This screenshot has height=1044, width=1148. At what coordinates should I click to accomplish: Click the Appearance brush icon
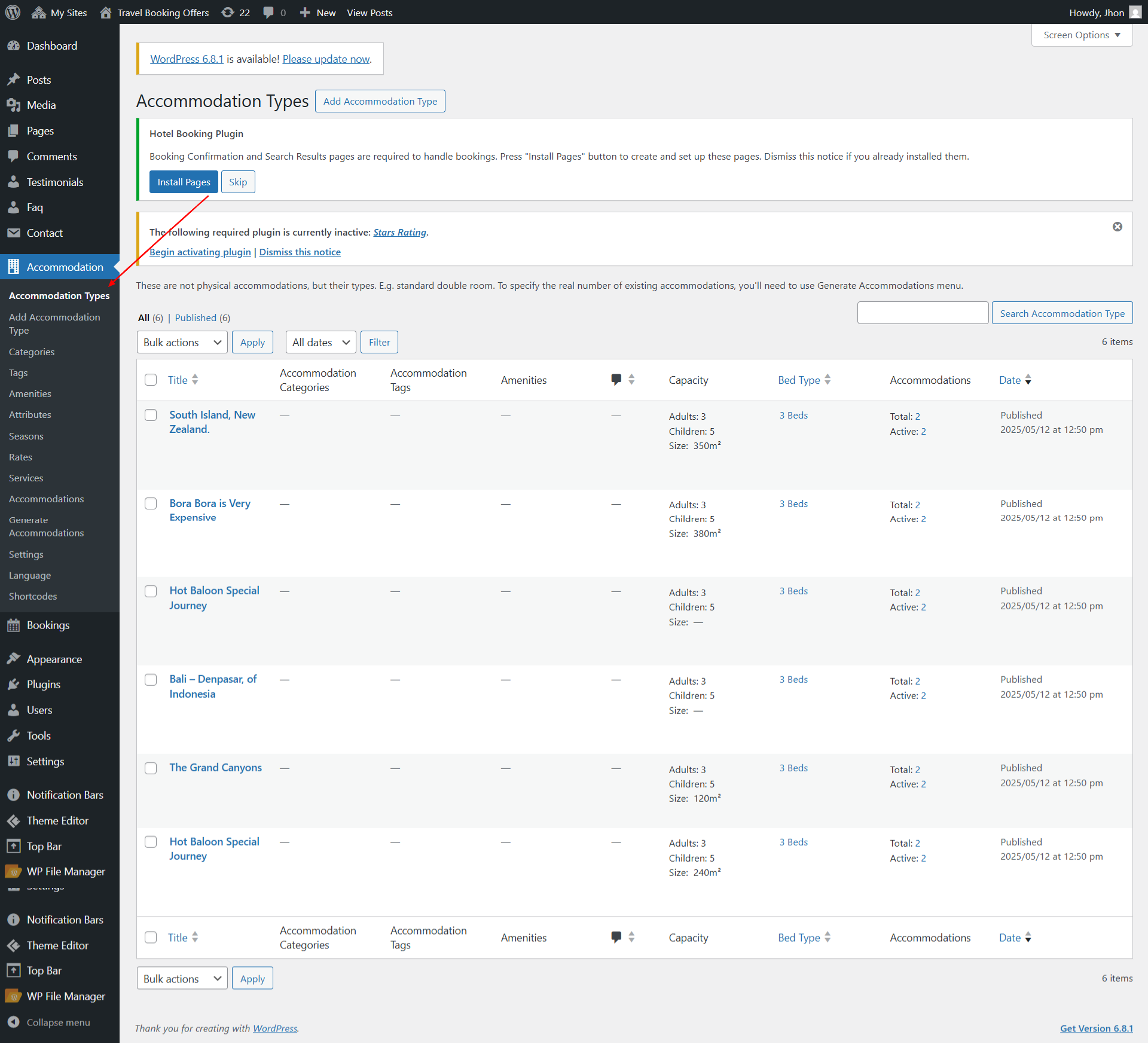13,659
